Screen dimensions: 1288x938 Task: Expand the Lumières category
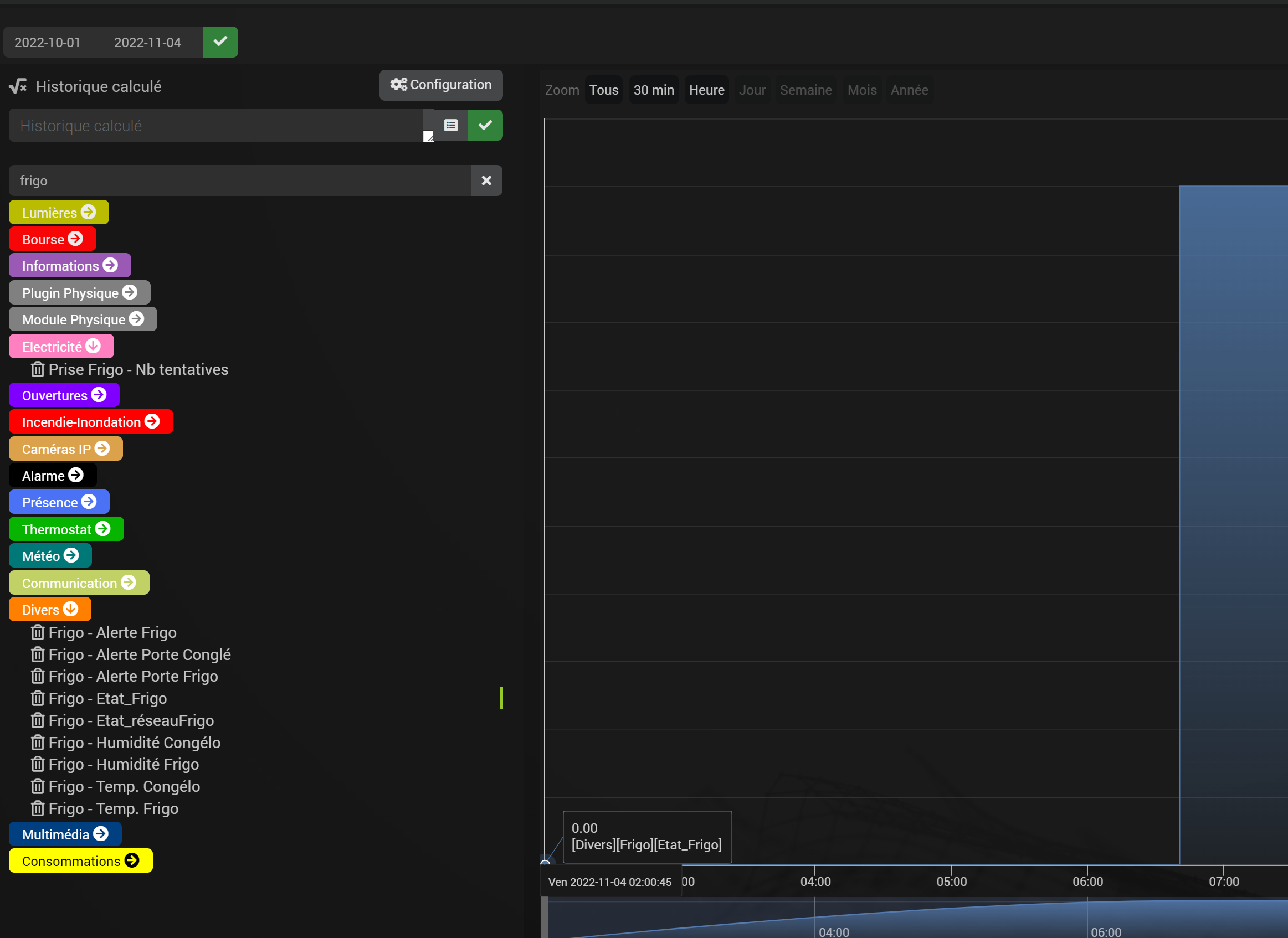59,213
